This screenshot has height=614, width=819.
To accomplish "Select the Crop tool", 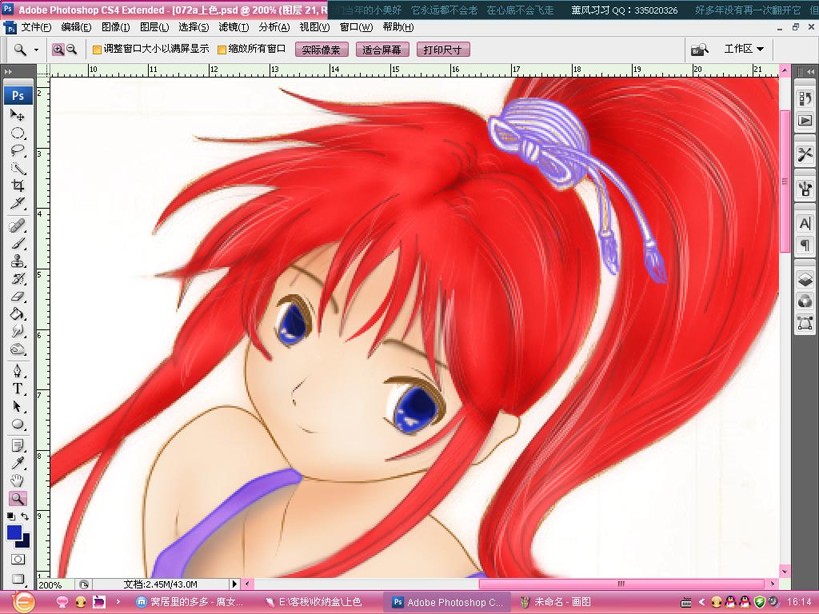I will click(17, 186).
